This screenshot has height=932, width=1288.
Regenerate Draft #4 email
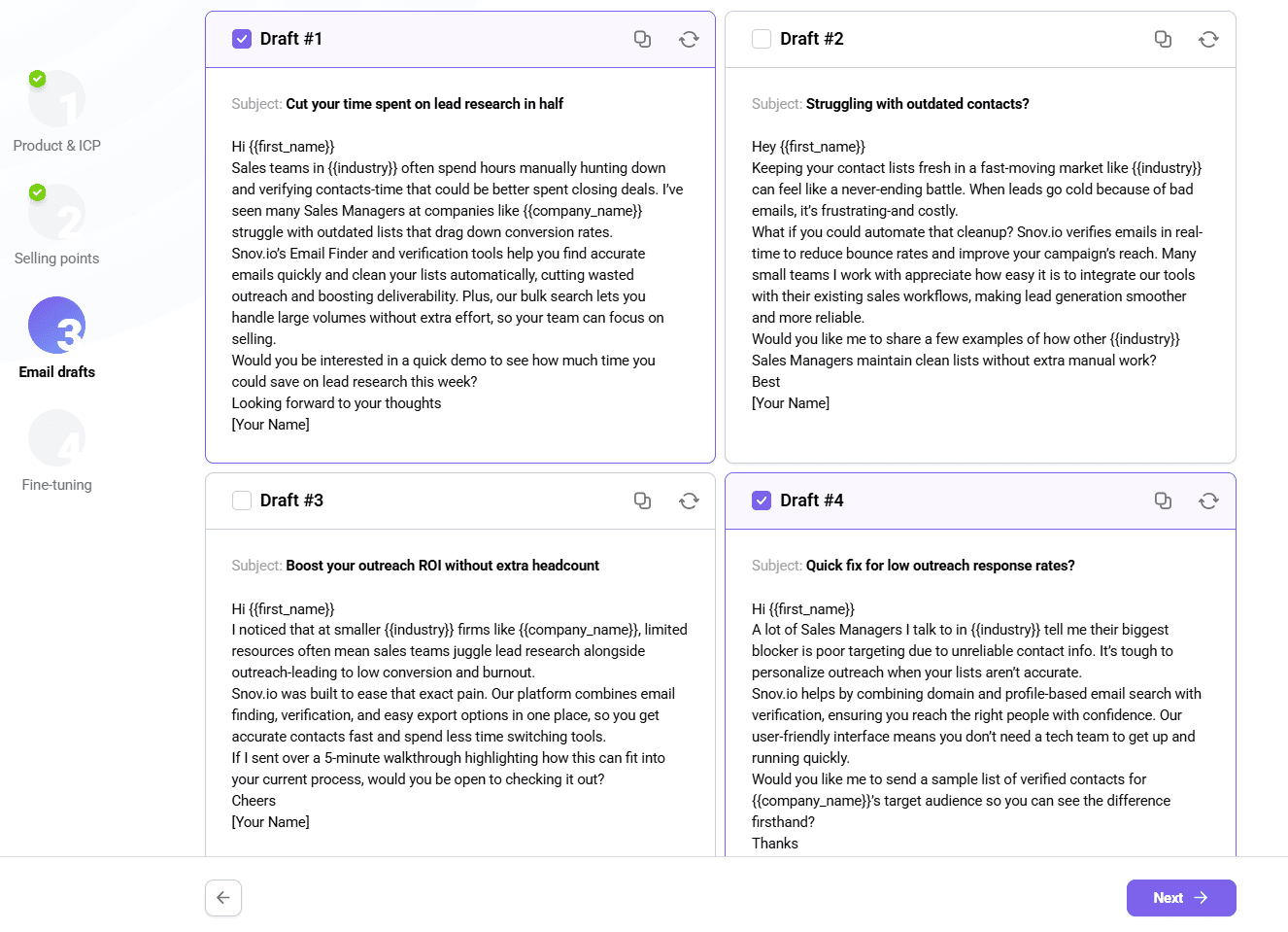1208,501
